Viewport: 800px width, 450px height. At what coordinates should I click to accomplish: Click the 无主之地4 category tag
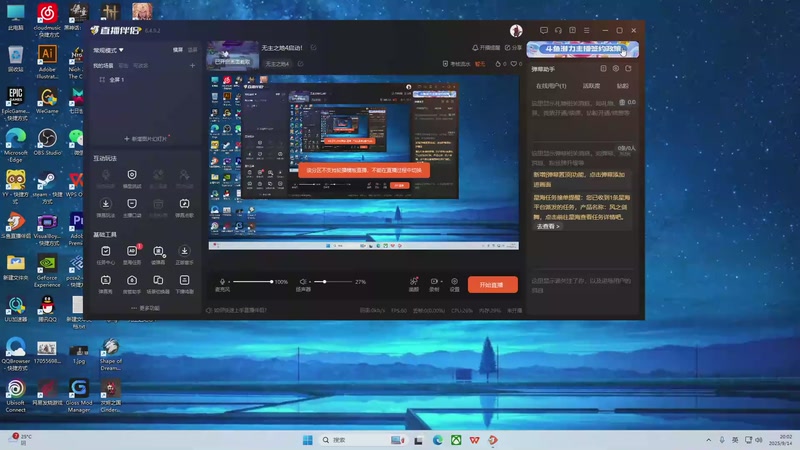(x=277, y=64)
